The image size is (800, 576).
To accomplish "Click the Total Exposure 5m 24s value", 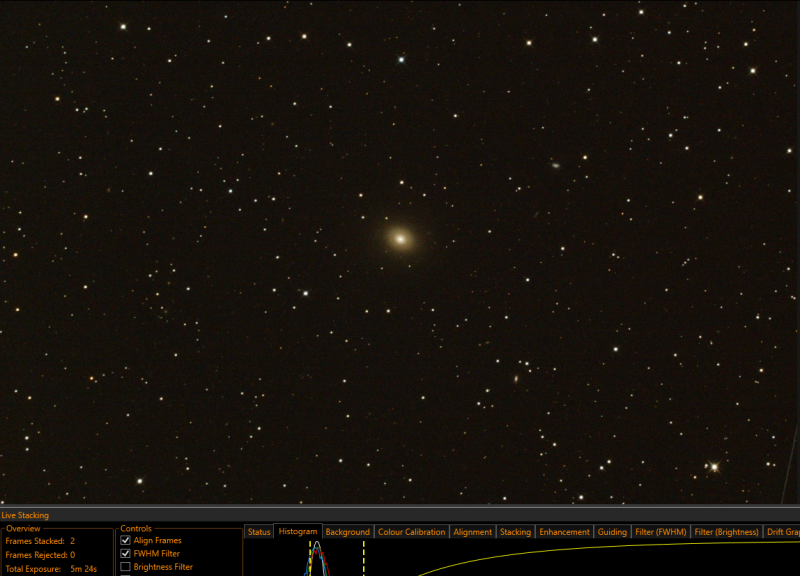I will point(84,568).
